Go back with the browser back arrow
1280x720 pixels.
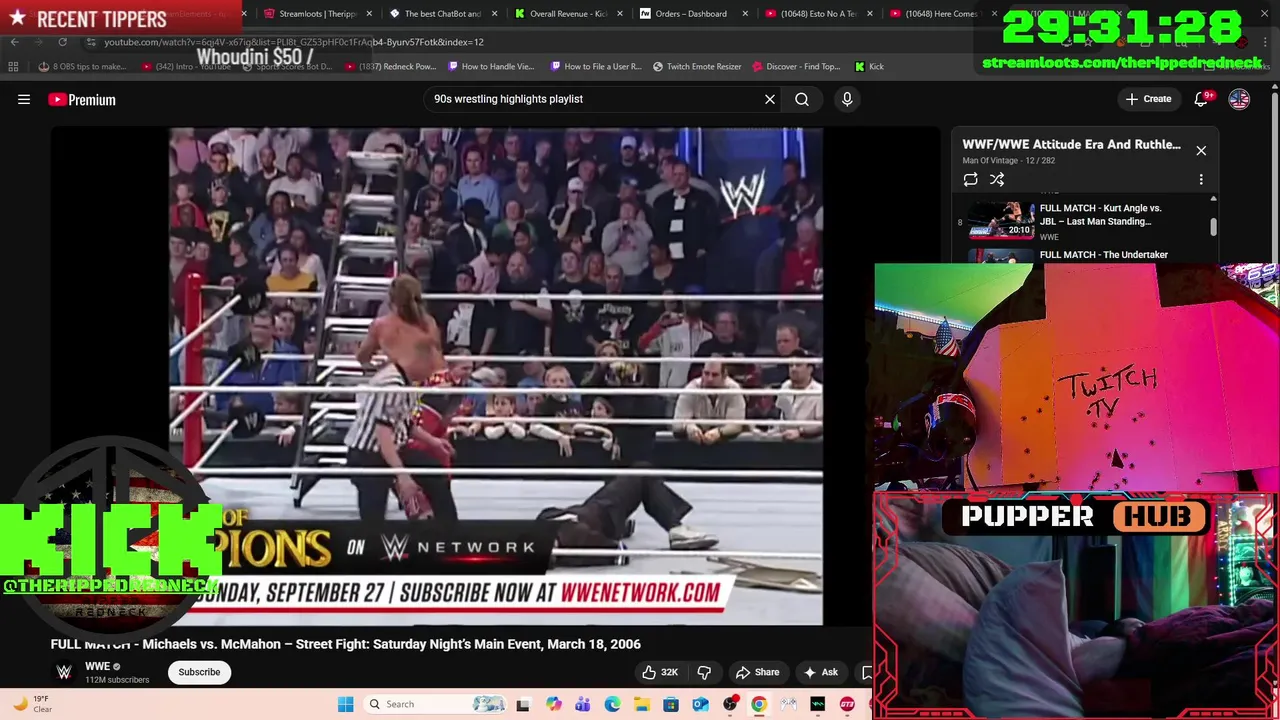tap(14, 42)
